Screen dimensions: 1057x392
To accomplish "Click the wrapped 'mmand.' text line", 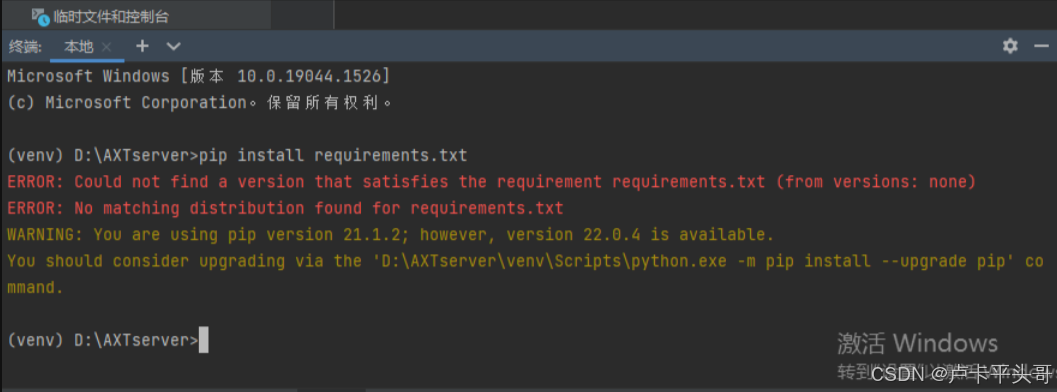I will click(35, 288).
